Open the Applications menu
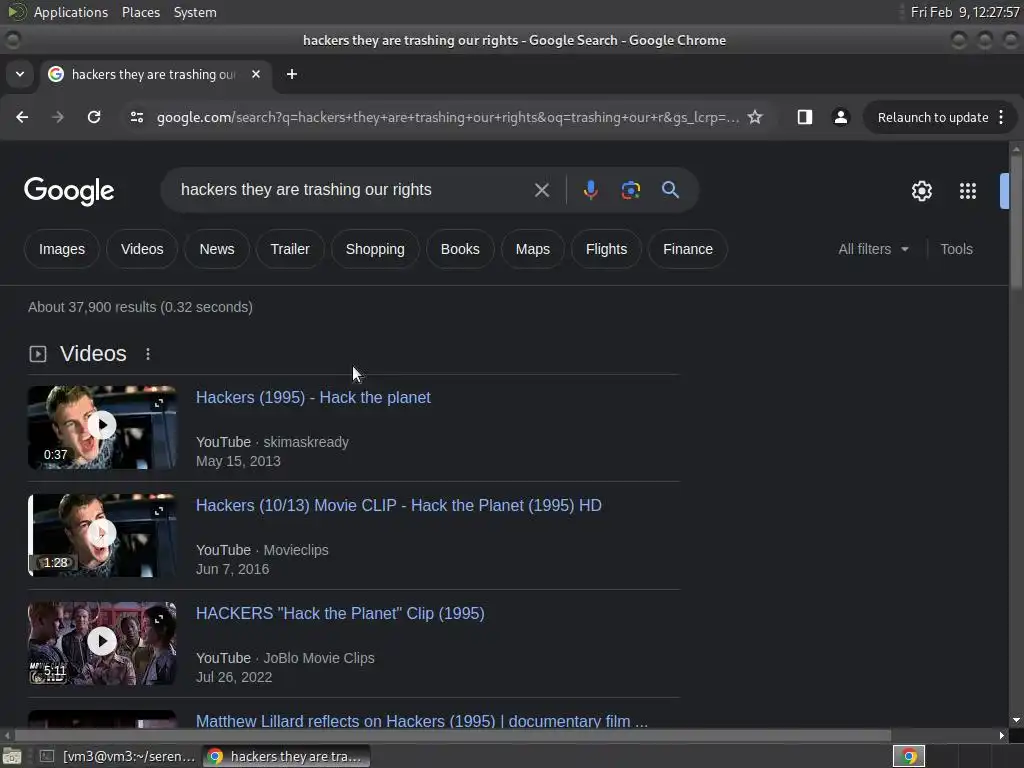Screen dimensions: 1024x768 point(71,12)
